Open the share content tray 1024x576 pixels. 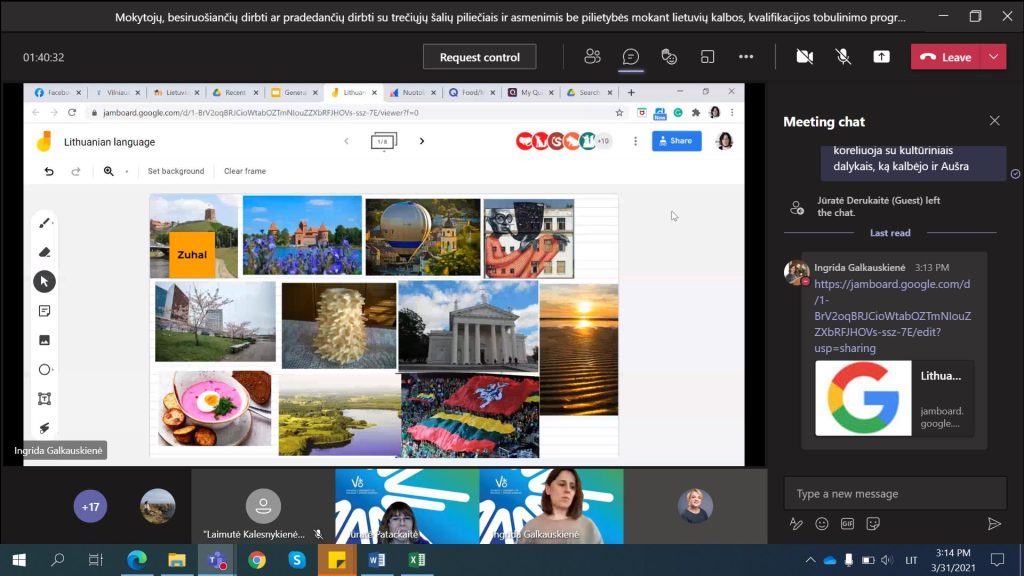click(881, 57)
